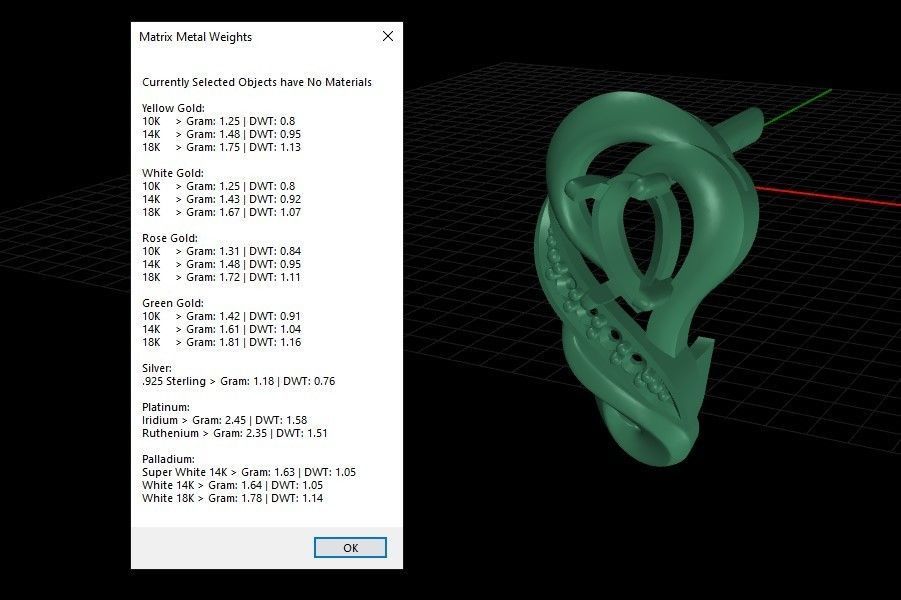
Task: Click the Matrix Metal Weights title text
Action: point(195,37)
